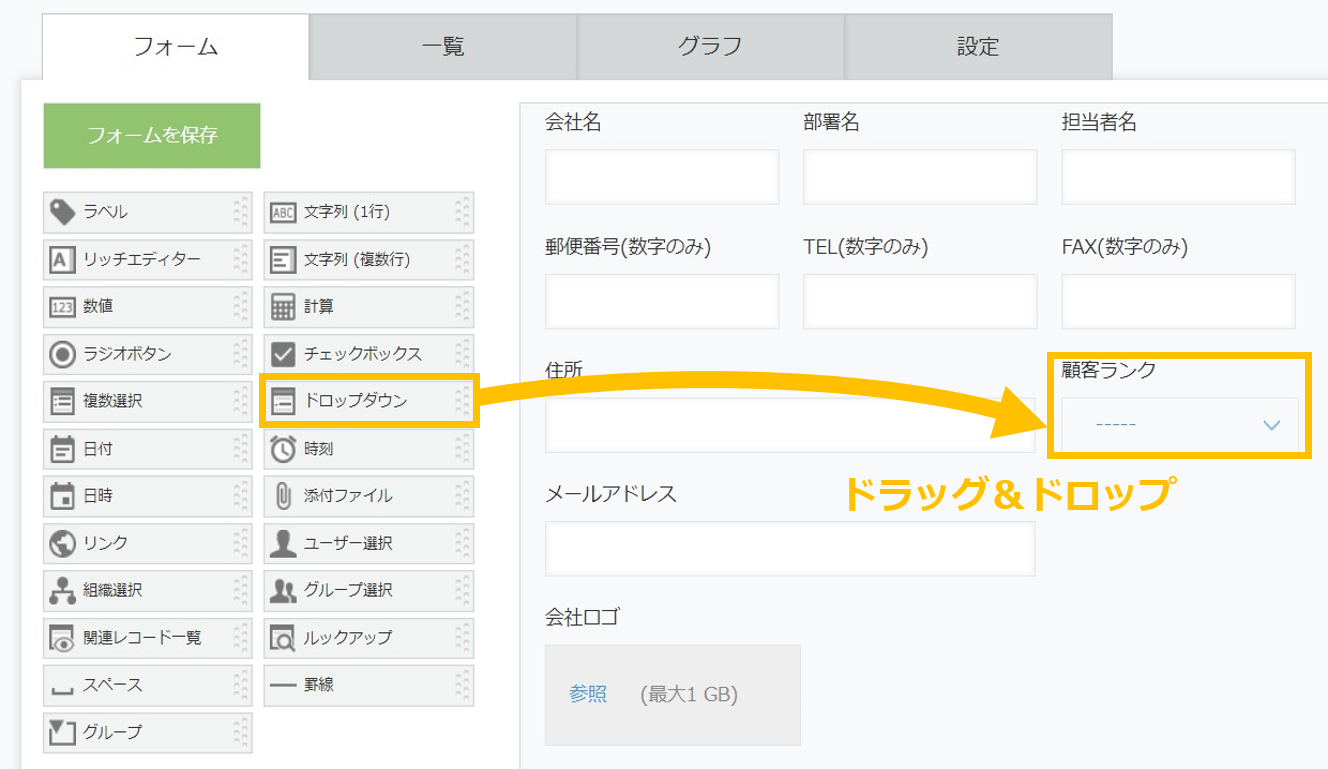Click the 添付ファイル paperclip icon

tap(283, 496)
